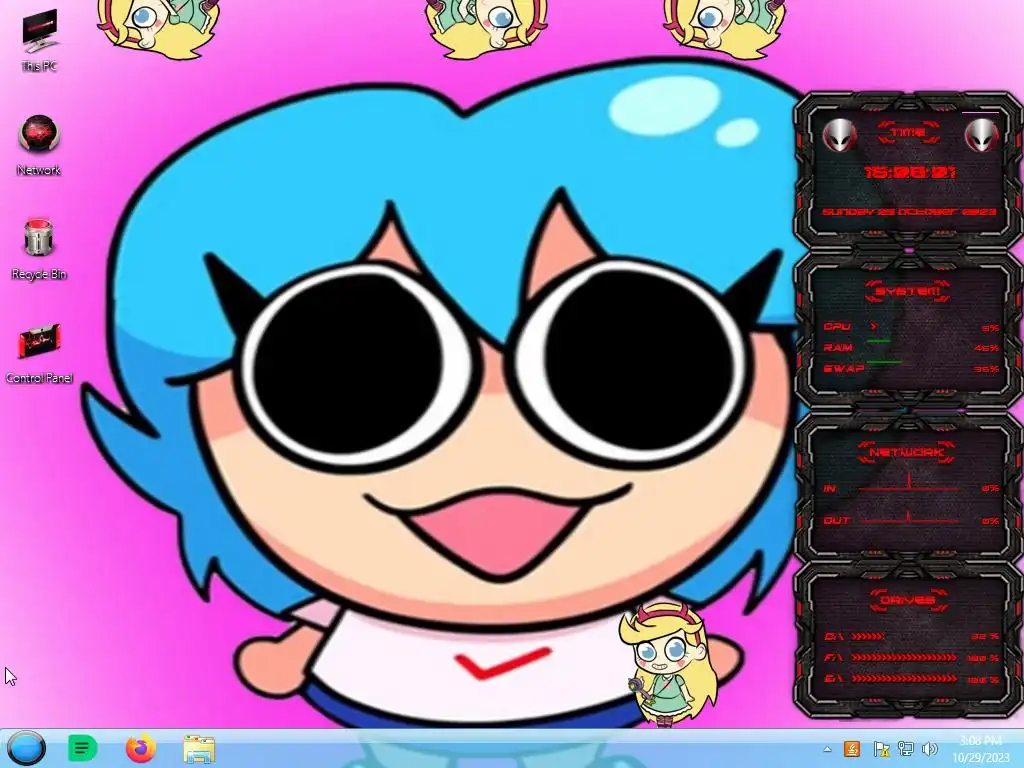1024x768 pixels.
Task: Click the Java update tray icon
Action: [x=852, y=749]
